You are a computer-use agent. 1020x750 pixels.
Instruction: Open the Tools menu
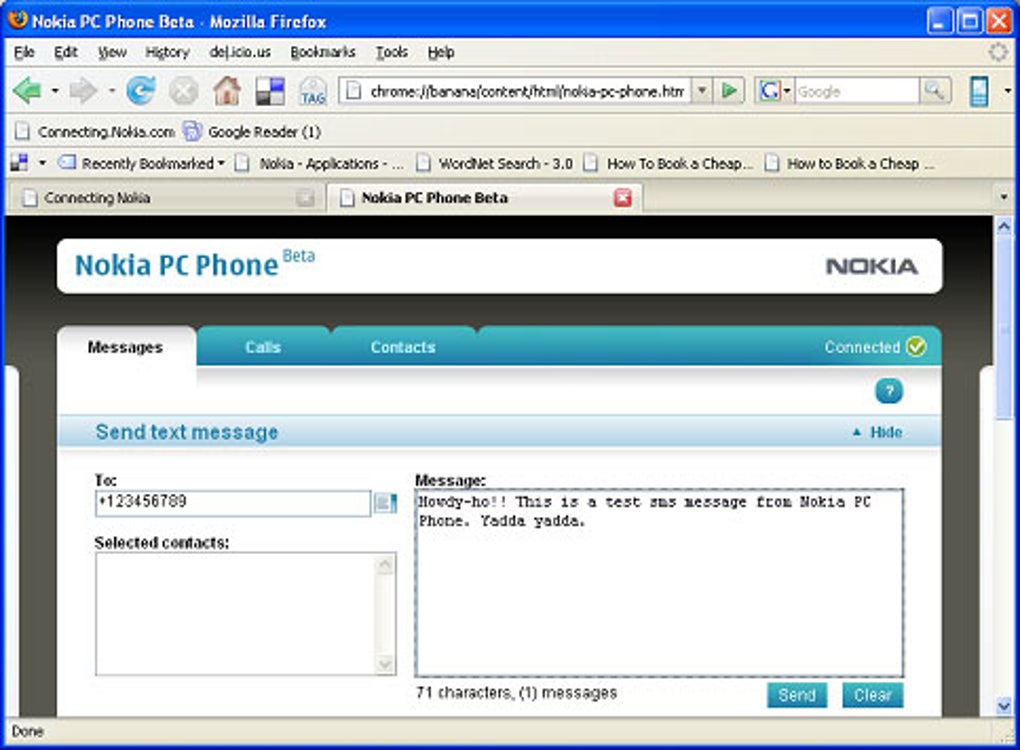[x=392, y=52]
